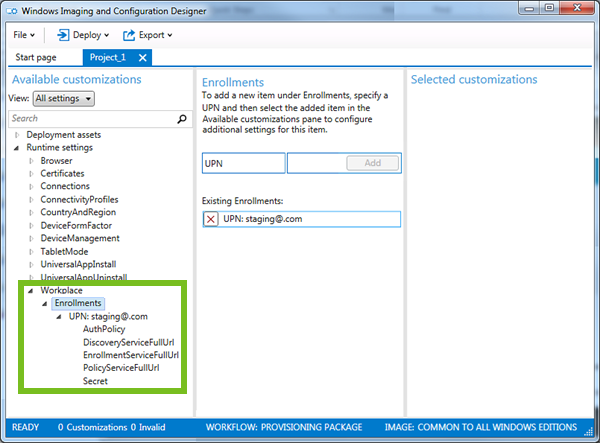This screenshot has height=443, width=600.
Task: Click the window resize grip icon
Action: click(588, 432)
